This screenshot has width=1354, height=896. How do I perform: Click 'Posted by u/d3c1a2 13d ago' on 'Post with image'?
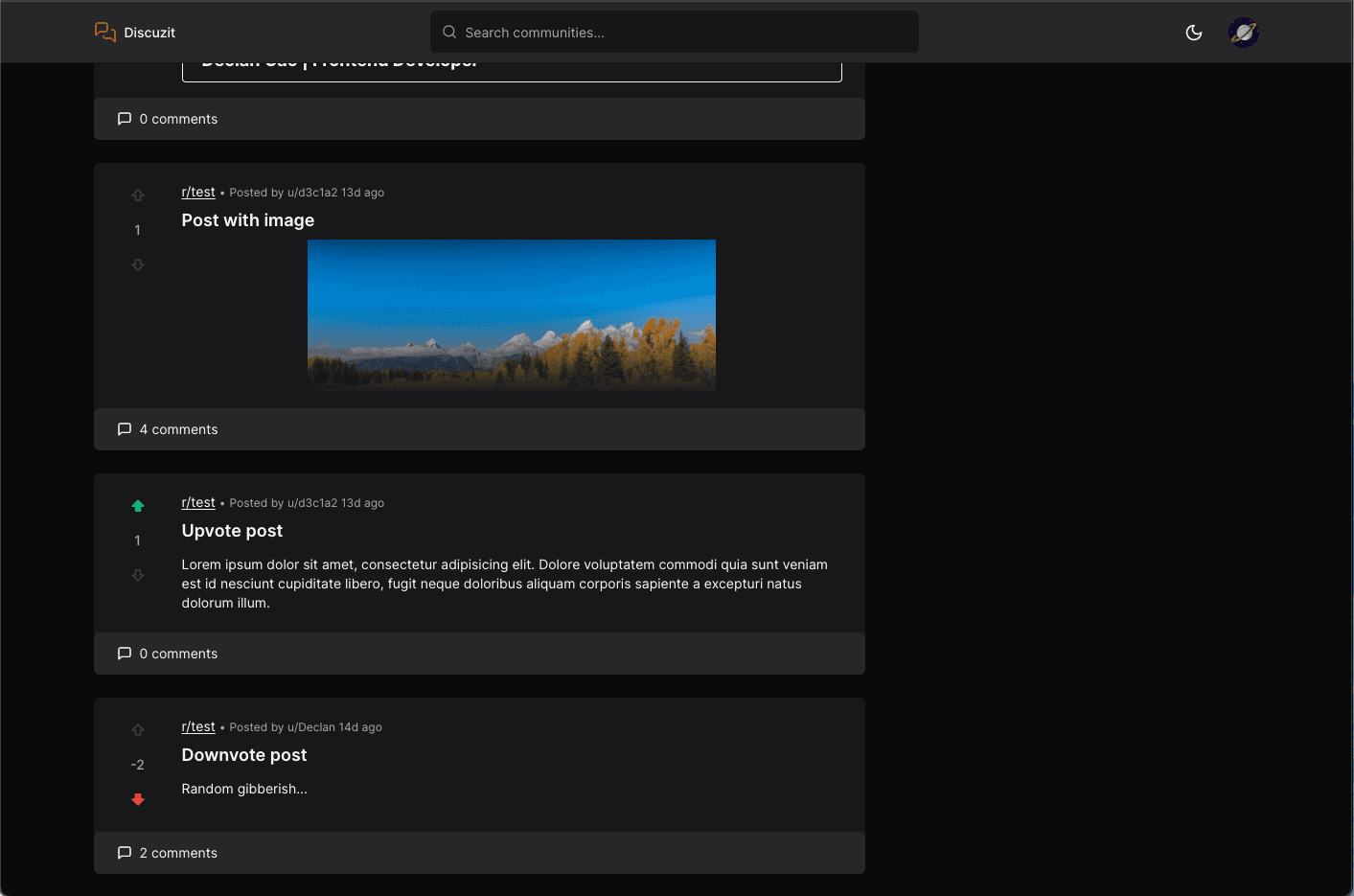click(307, 193)
